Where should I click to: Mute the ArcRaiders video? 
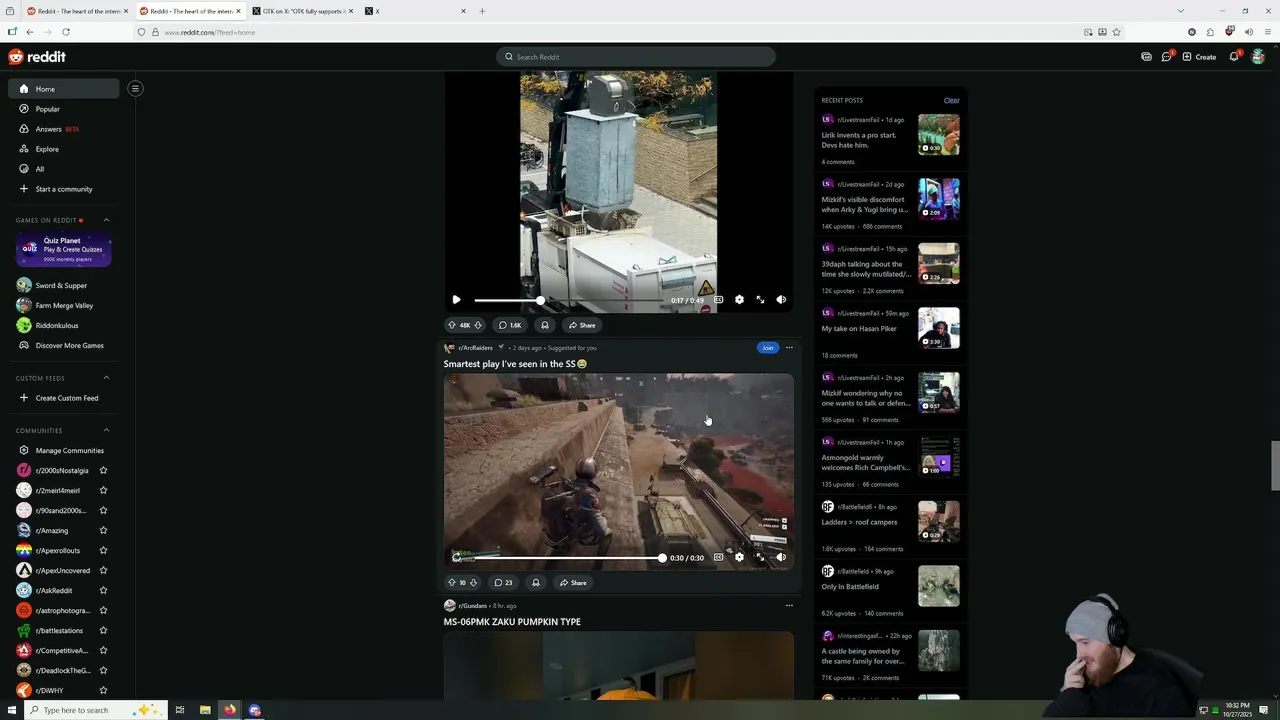(781, 557)
